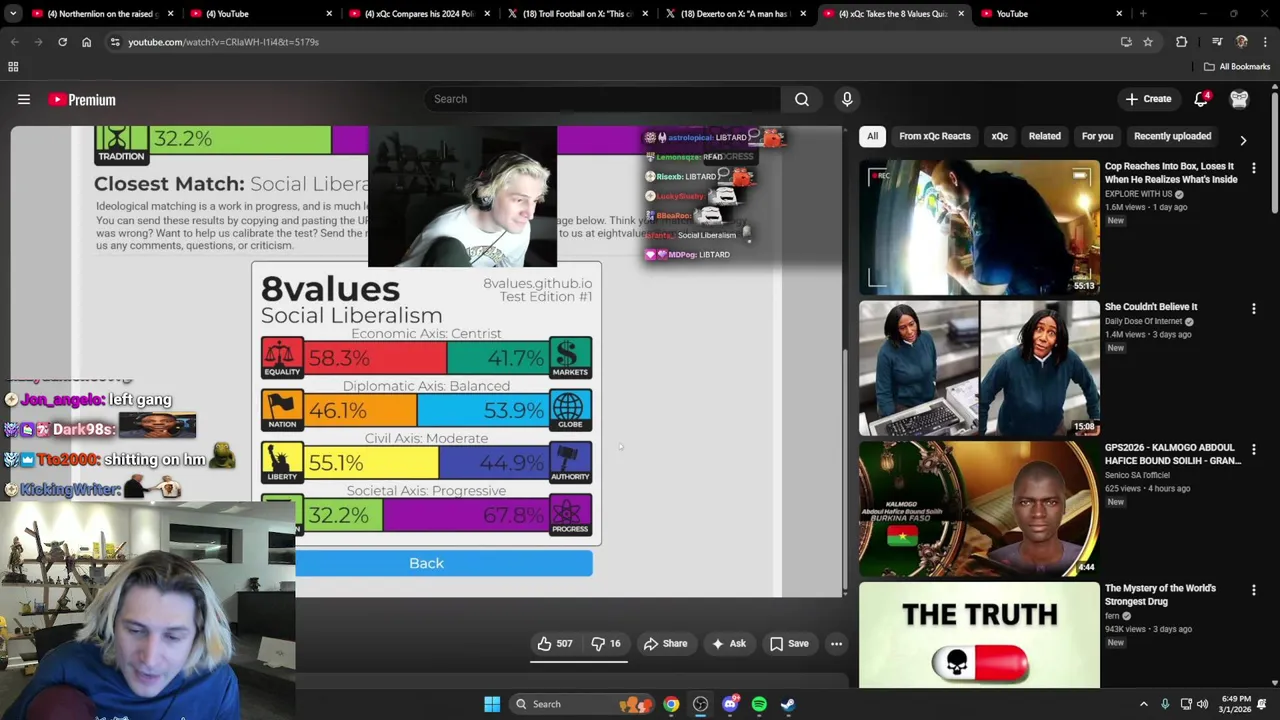
Task: Open All Bookmarks folder
Action: pos(1237,67)
